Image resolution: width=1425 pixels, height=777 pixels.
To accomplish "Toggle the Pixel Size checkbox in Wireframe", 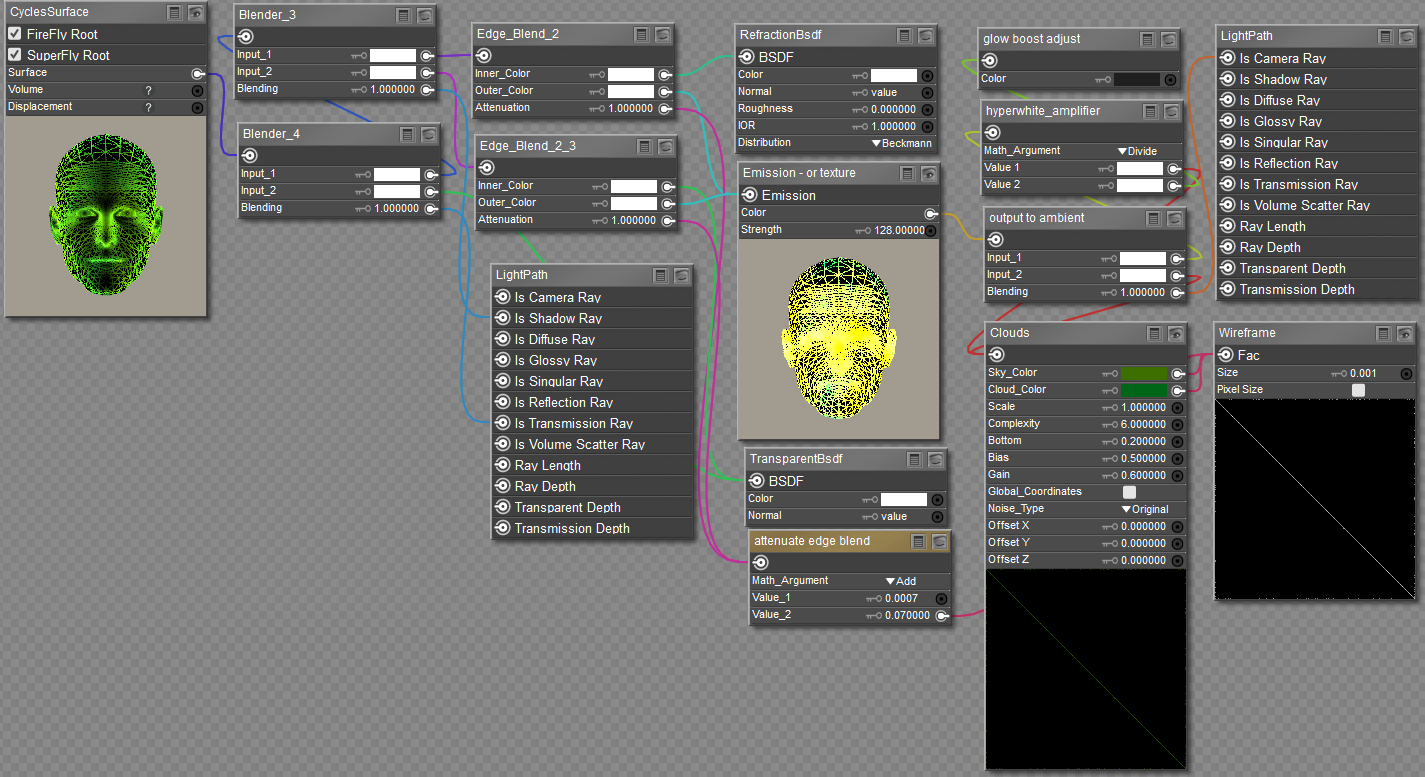I will coord(1358,390).
